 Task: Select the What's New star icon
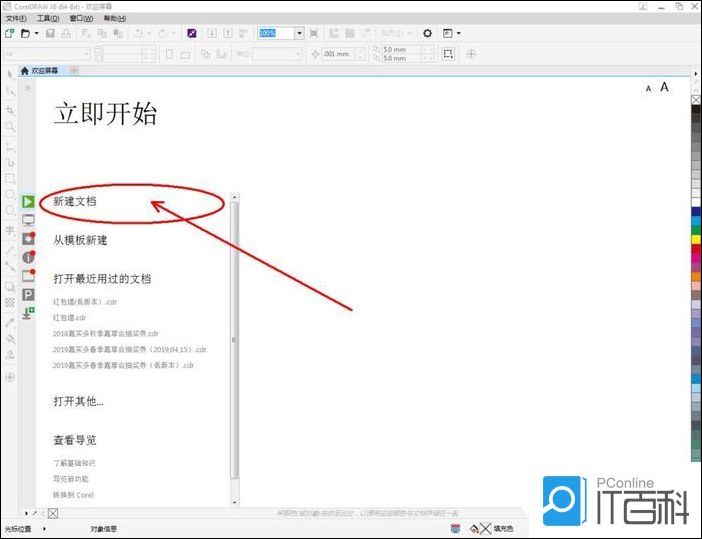point(28,239)
